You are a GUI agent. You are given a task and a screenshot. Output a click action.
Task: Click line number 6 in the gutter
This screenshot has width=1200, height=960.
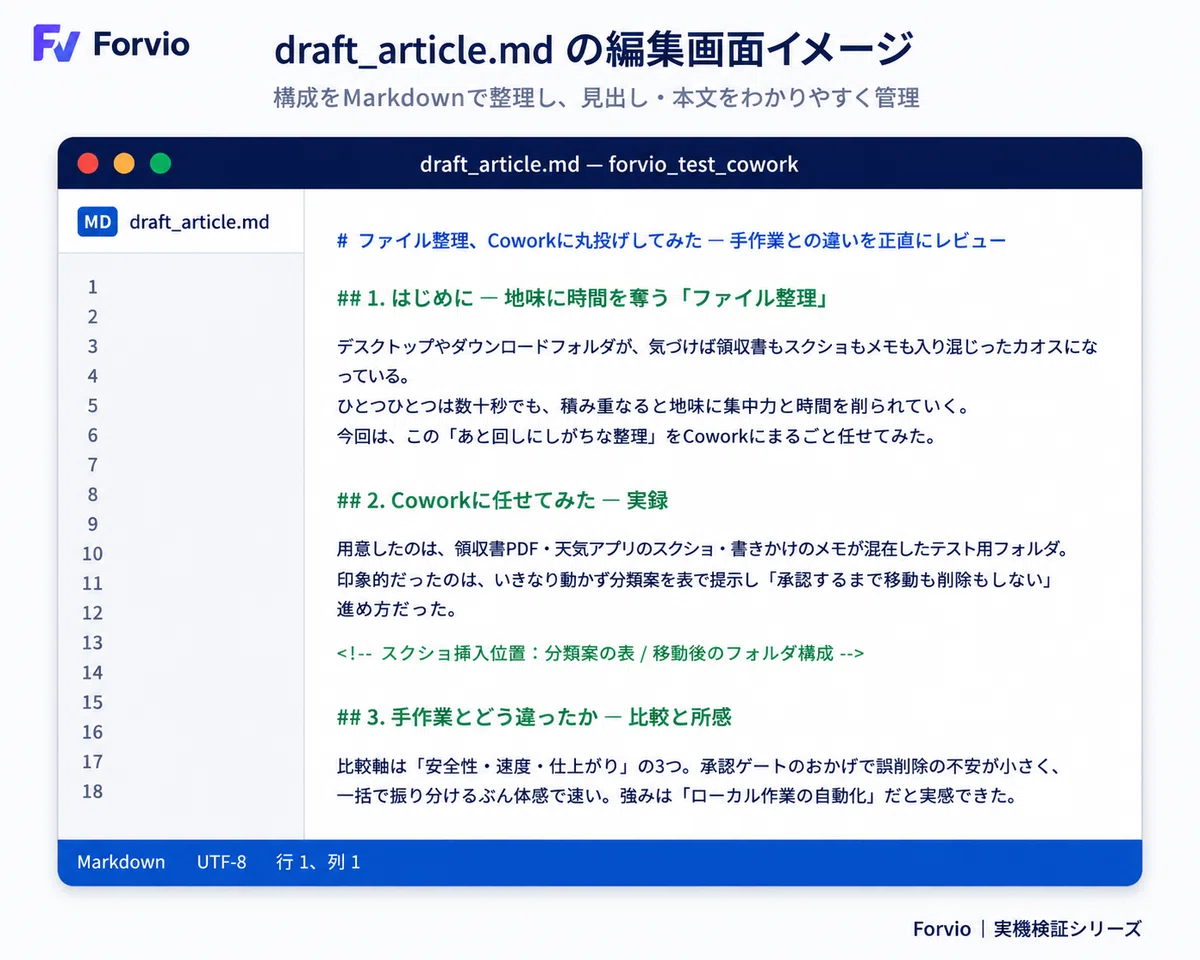(x=93, y=435)
